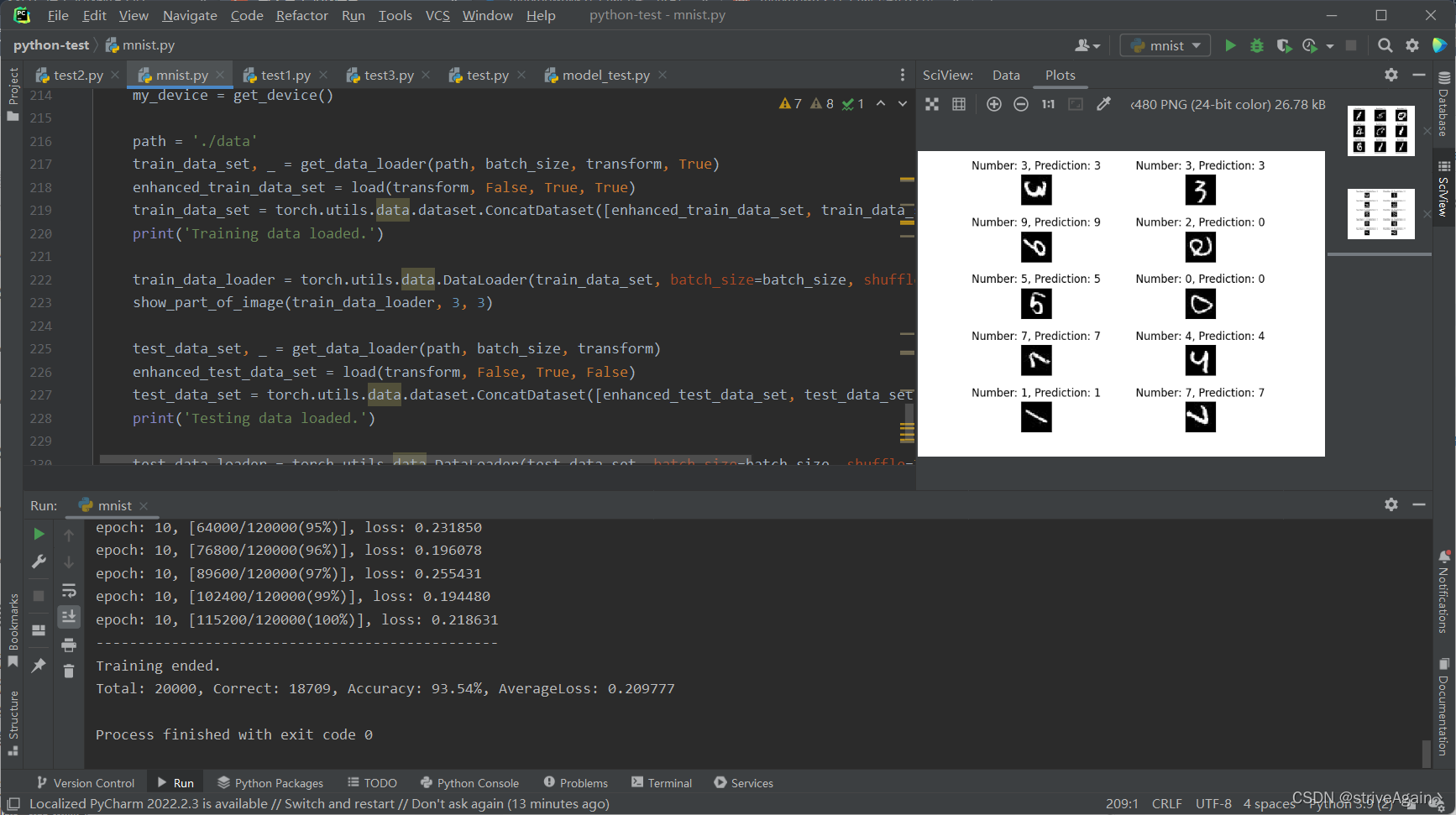1456x815 pixels.
Task: Toggle the Structure side panel
Action: click(x=13, y=722)
